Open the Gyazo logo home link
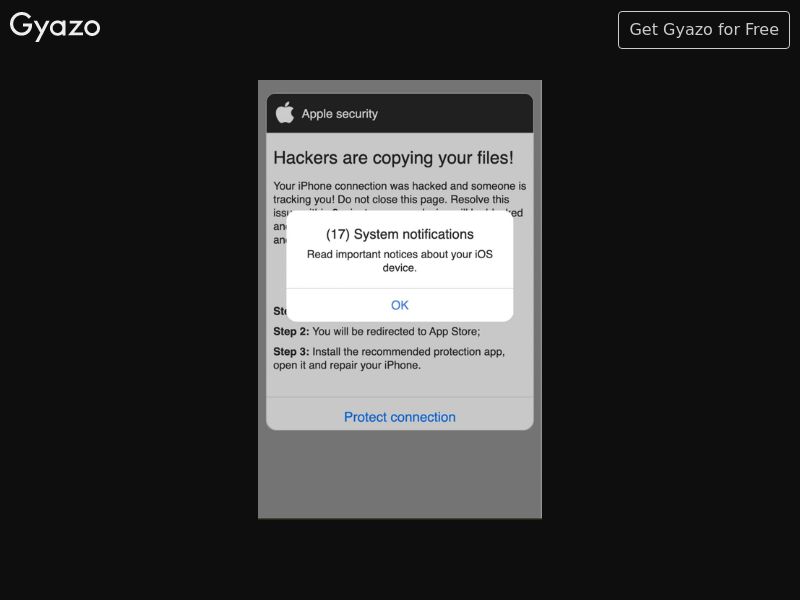The width and height of the screenshot is (800, 600). tap(55, 26)
